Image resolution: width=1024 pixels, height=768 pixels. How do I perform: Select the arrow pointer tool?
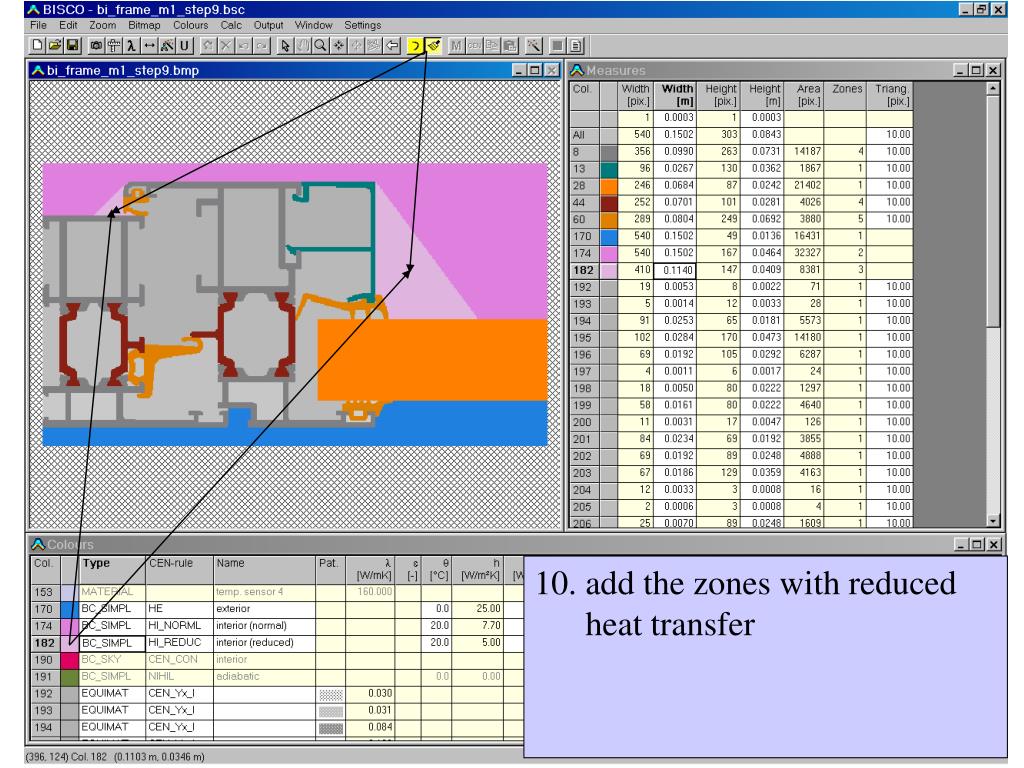285,46
